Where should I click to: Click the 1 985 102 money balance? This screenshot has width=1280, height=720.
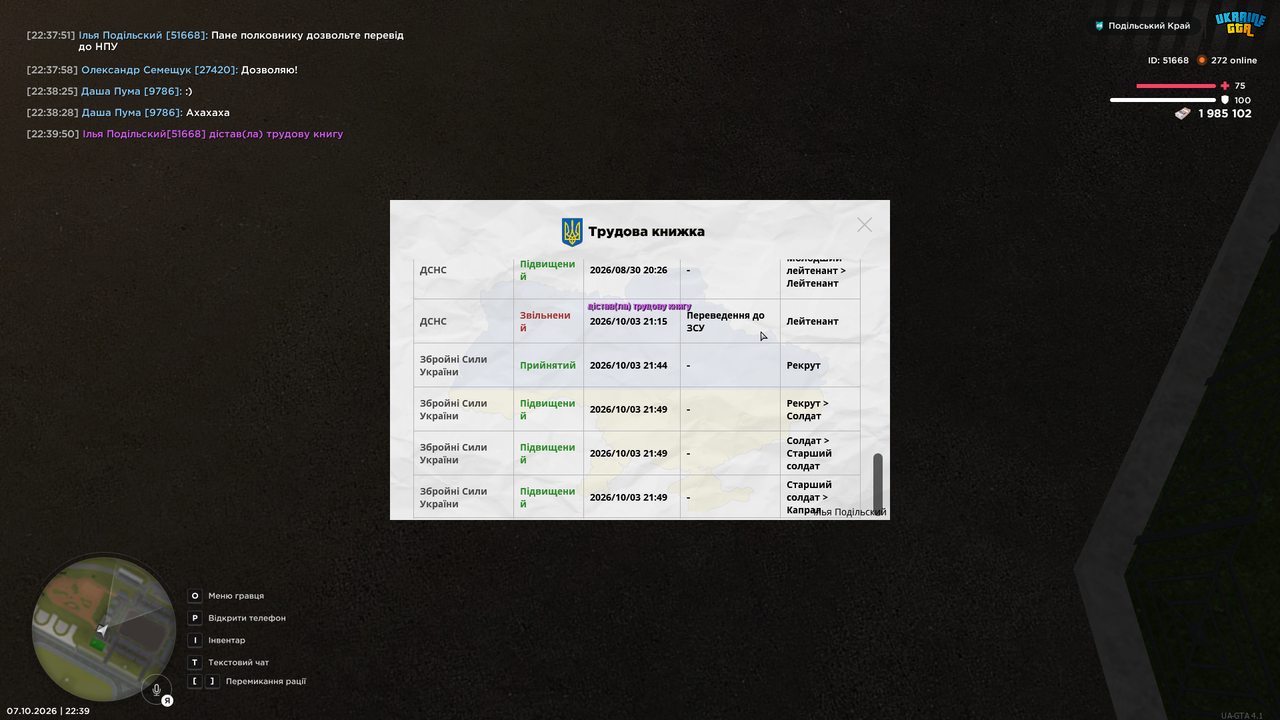coord(1225,114)
